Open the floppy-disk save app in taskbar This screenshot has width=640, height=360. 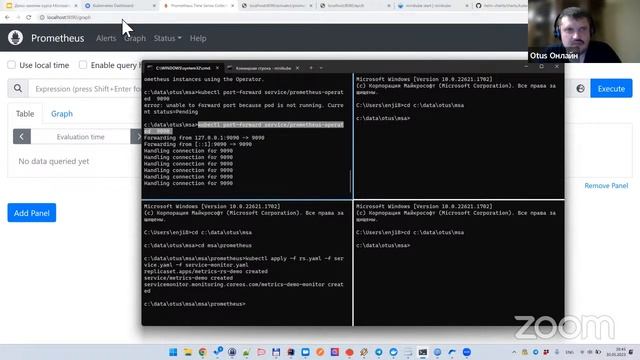pos(276,352)
